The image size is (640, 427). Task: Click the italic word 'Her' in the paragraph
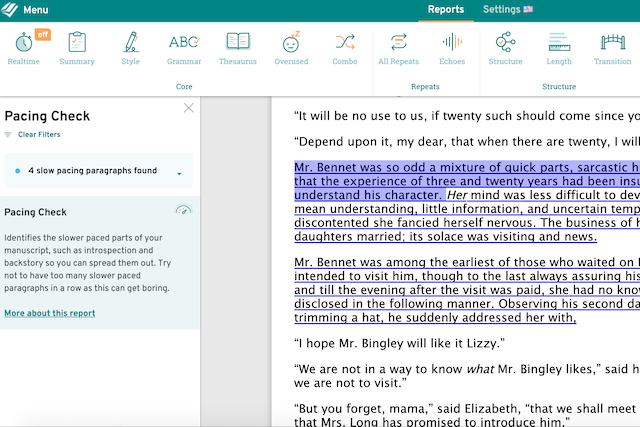456,195
